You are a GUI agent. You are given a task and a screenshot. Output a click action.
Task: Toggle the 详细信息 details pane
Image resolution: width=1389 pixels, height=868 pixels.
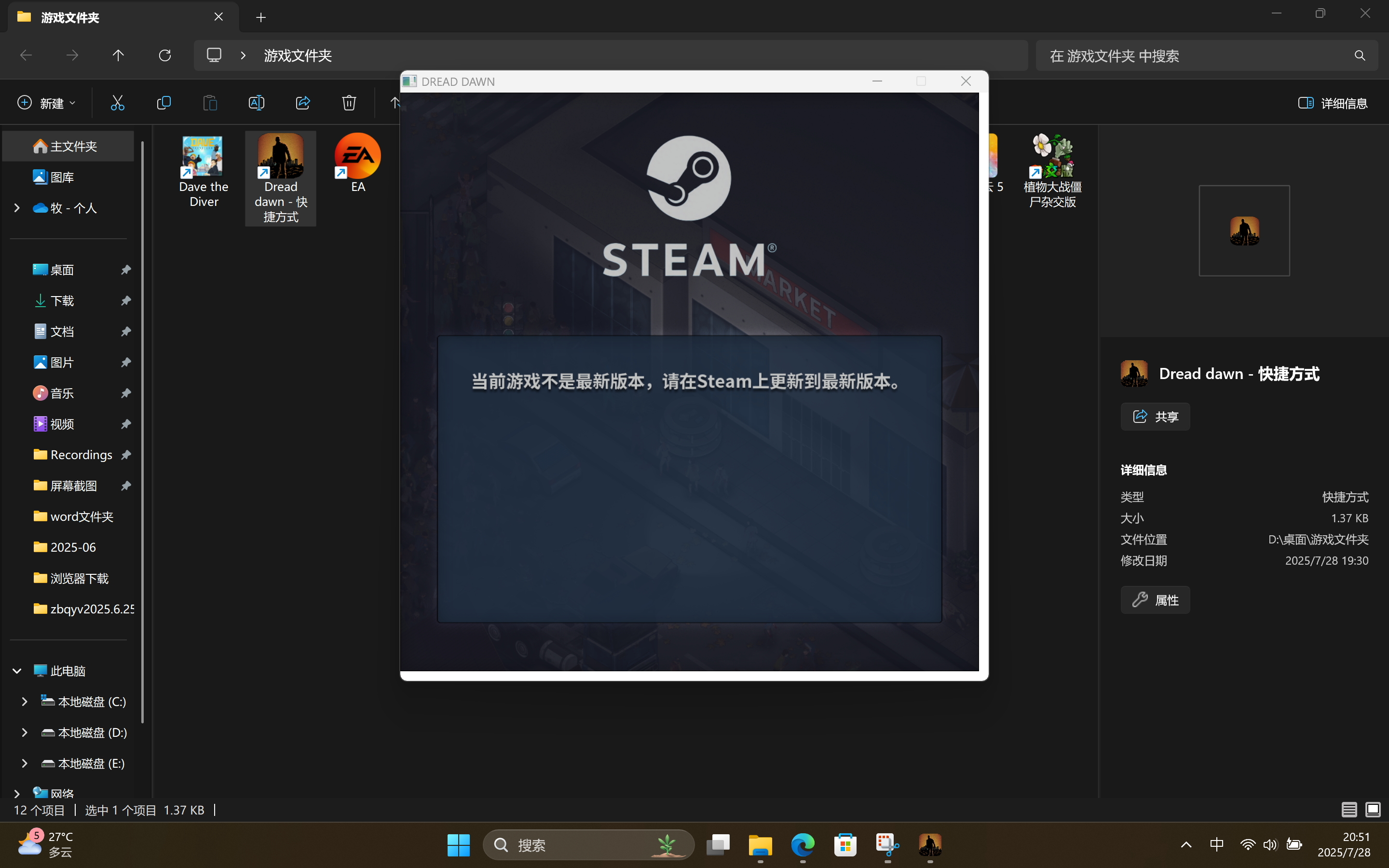[x=1333, y=103]
